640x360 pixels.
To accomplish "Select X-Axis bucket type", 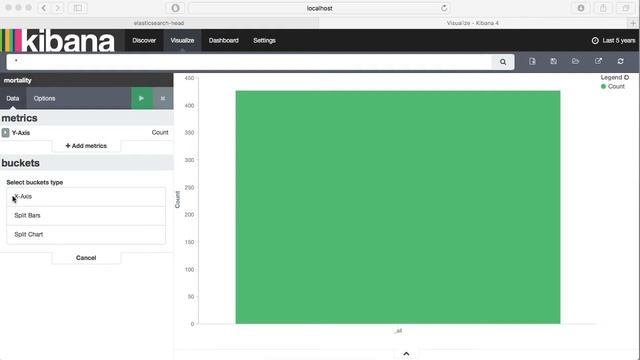I will pyautogui.click(x=86, y=197).
